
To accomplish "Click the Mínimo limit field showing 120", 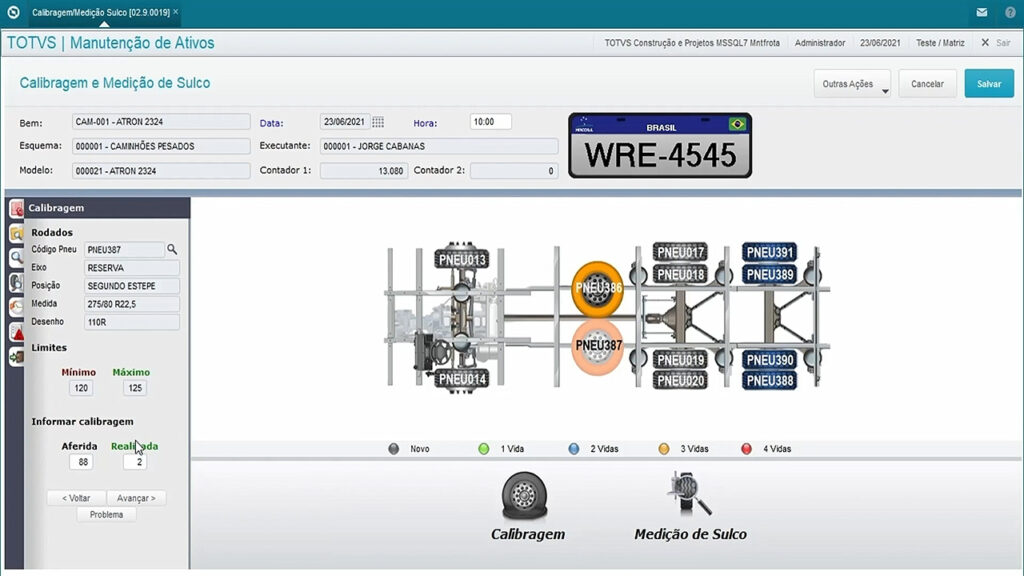I will (x=81, y=388).
